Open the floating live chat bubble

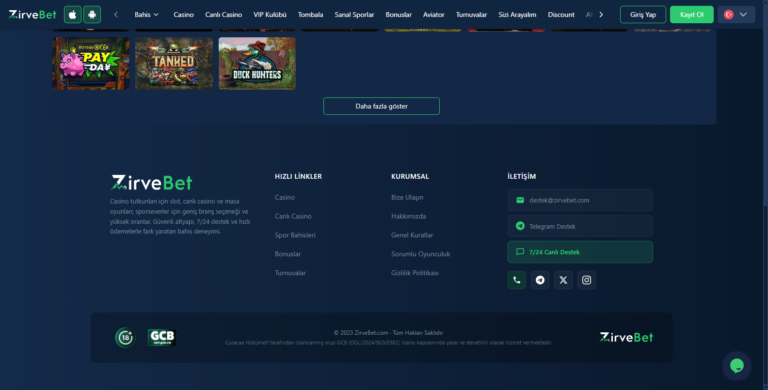[737, 366]
